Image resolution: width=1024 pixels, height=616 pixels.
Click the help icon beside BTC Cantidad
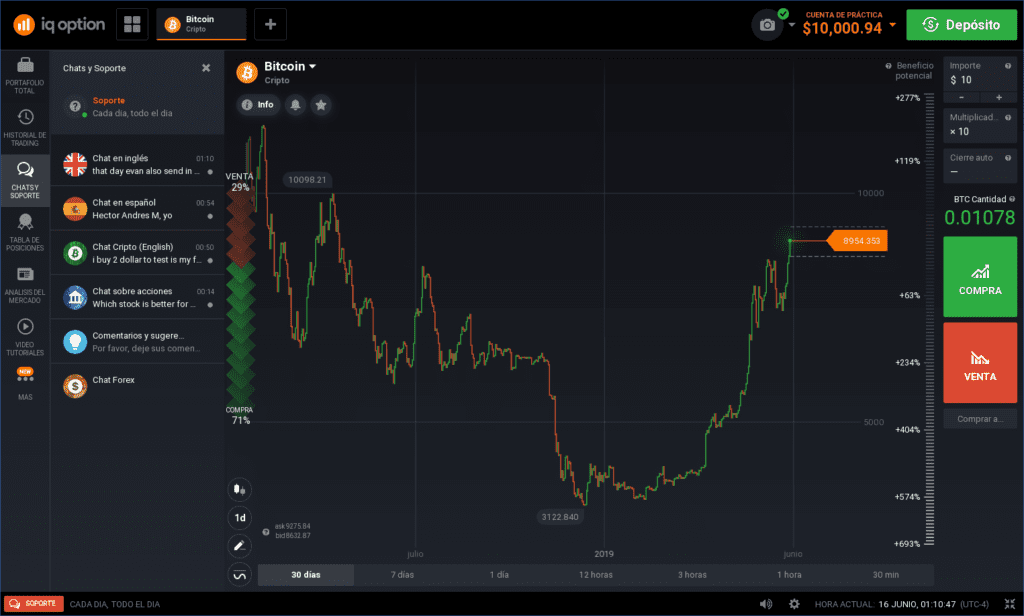click(1012, 199)
